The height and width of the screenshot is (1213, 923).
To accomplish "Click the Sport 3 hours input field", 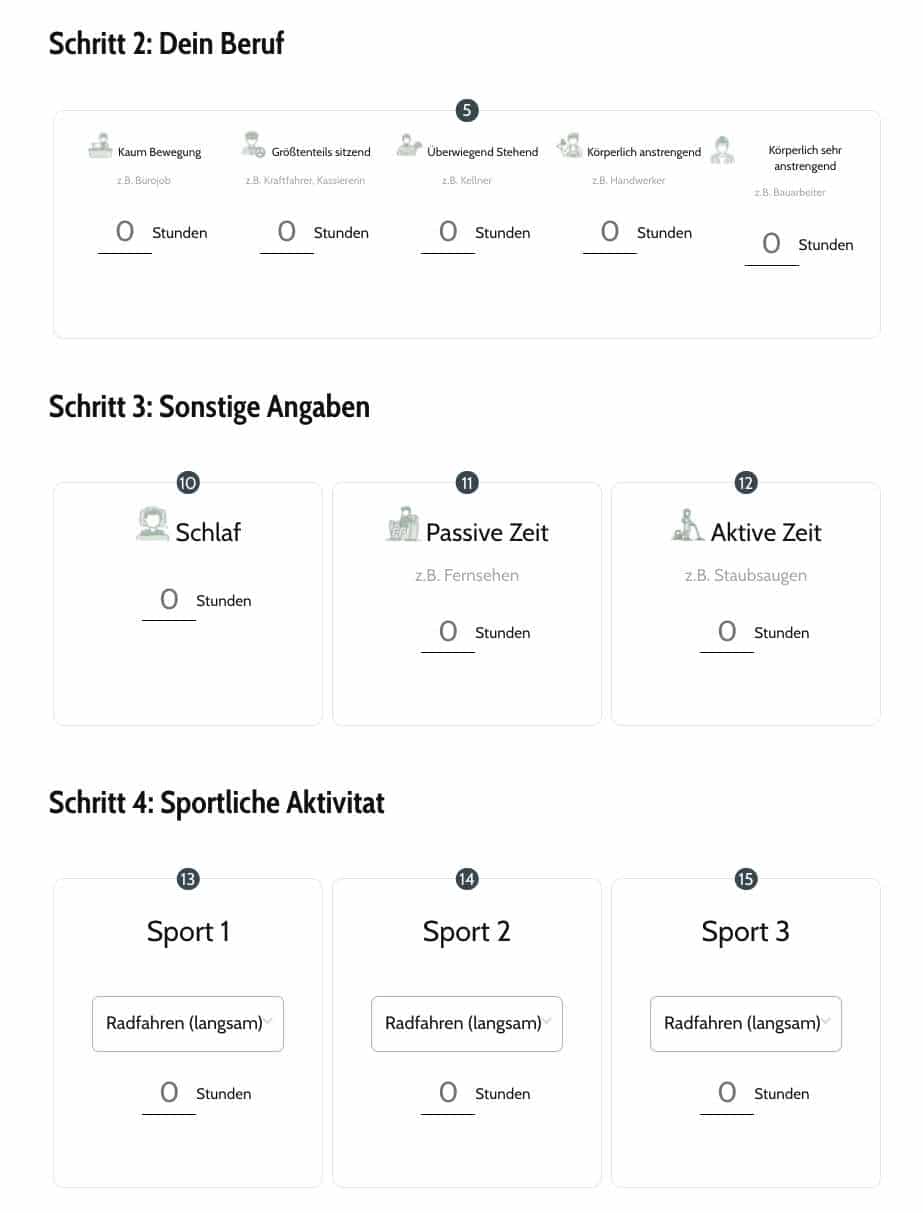I will [x=727, y=1093].
